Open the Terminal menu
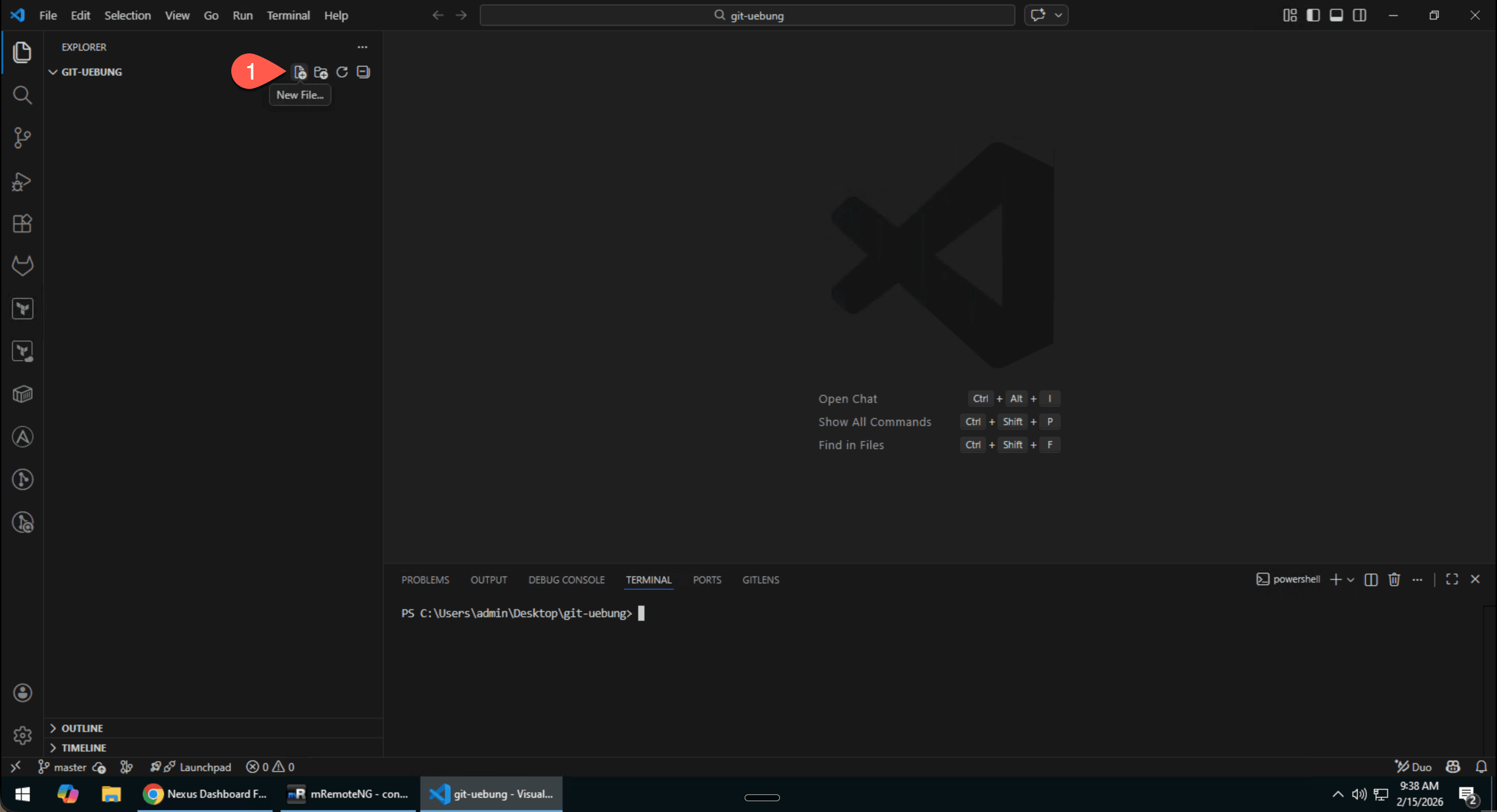 pos(288,15)
